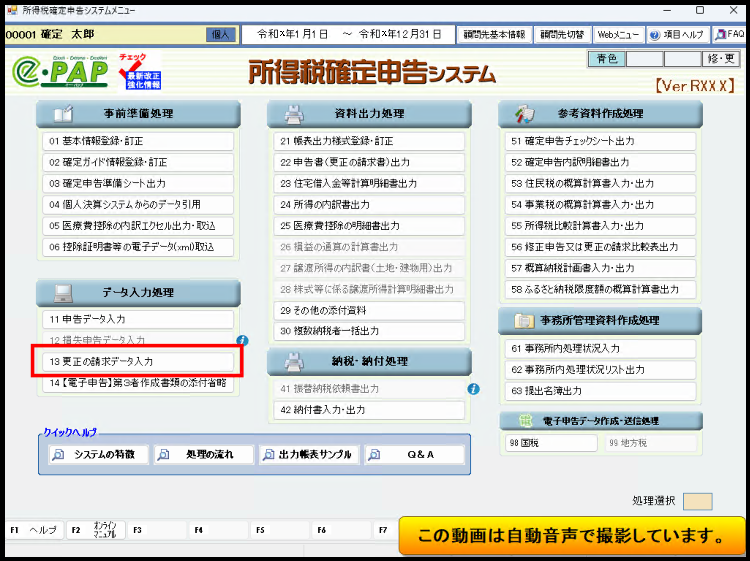Open 顧問先基本情報
The height and width of the screenshot is (561, 750).
pyautogui.click(x=494, y=34)
